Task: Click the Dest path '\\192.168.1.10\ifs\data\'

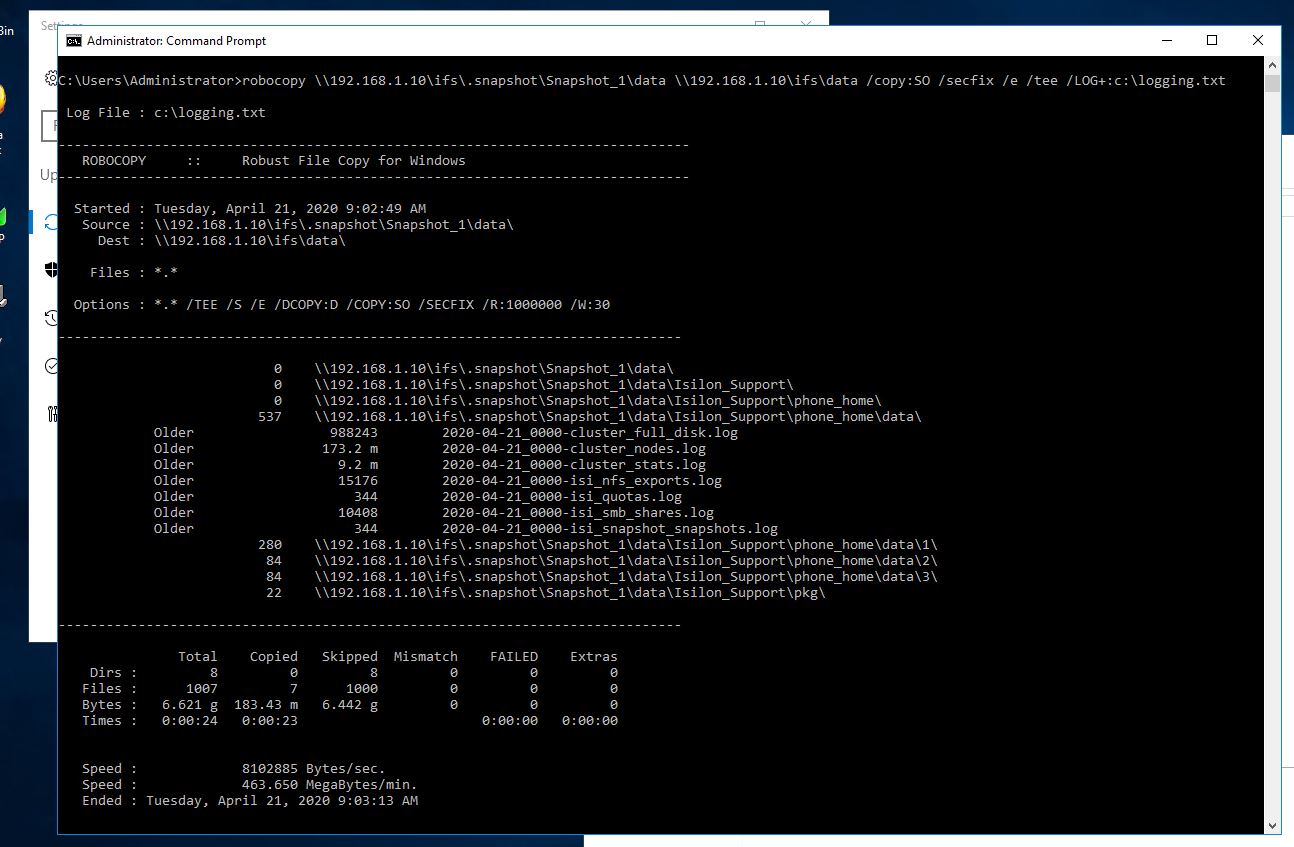Action: 250,240
